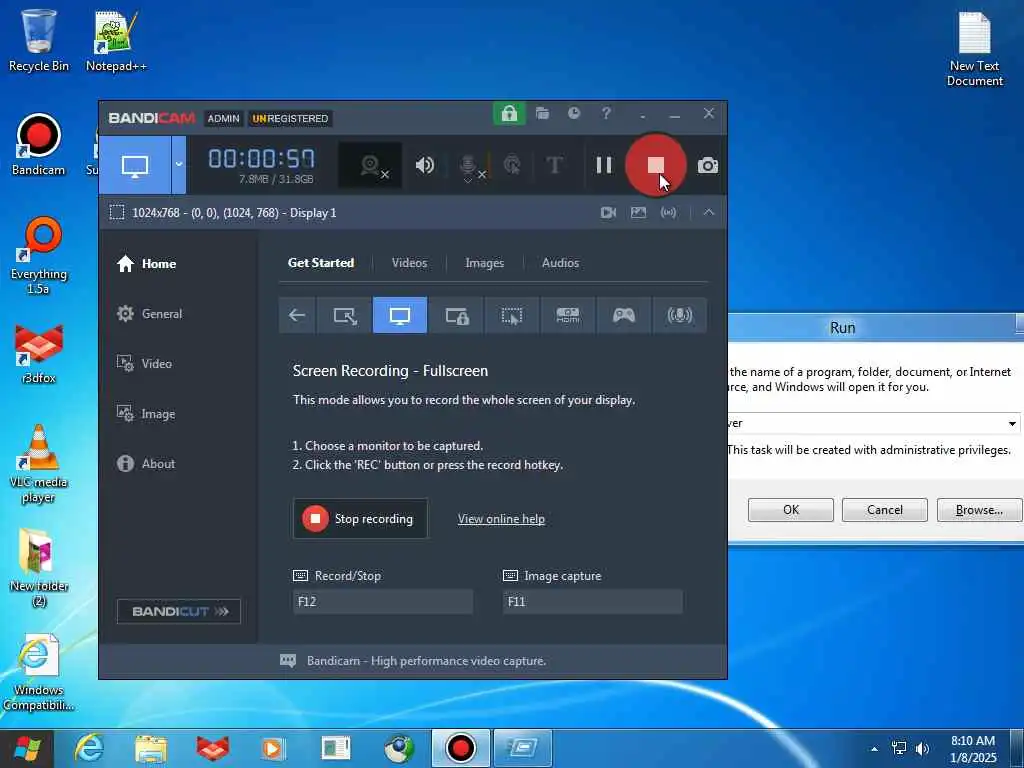The width and height of the screenshot is (1024, 768).
Task: Click the Record/Stop hotkey field F12
Action: tap(383, 601)
